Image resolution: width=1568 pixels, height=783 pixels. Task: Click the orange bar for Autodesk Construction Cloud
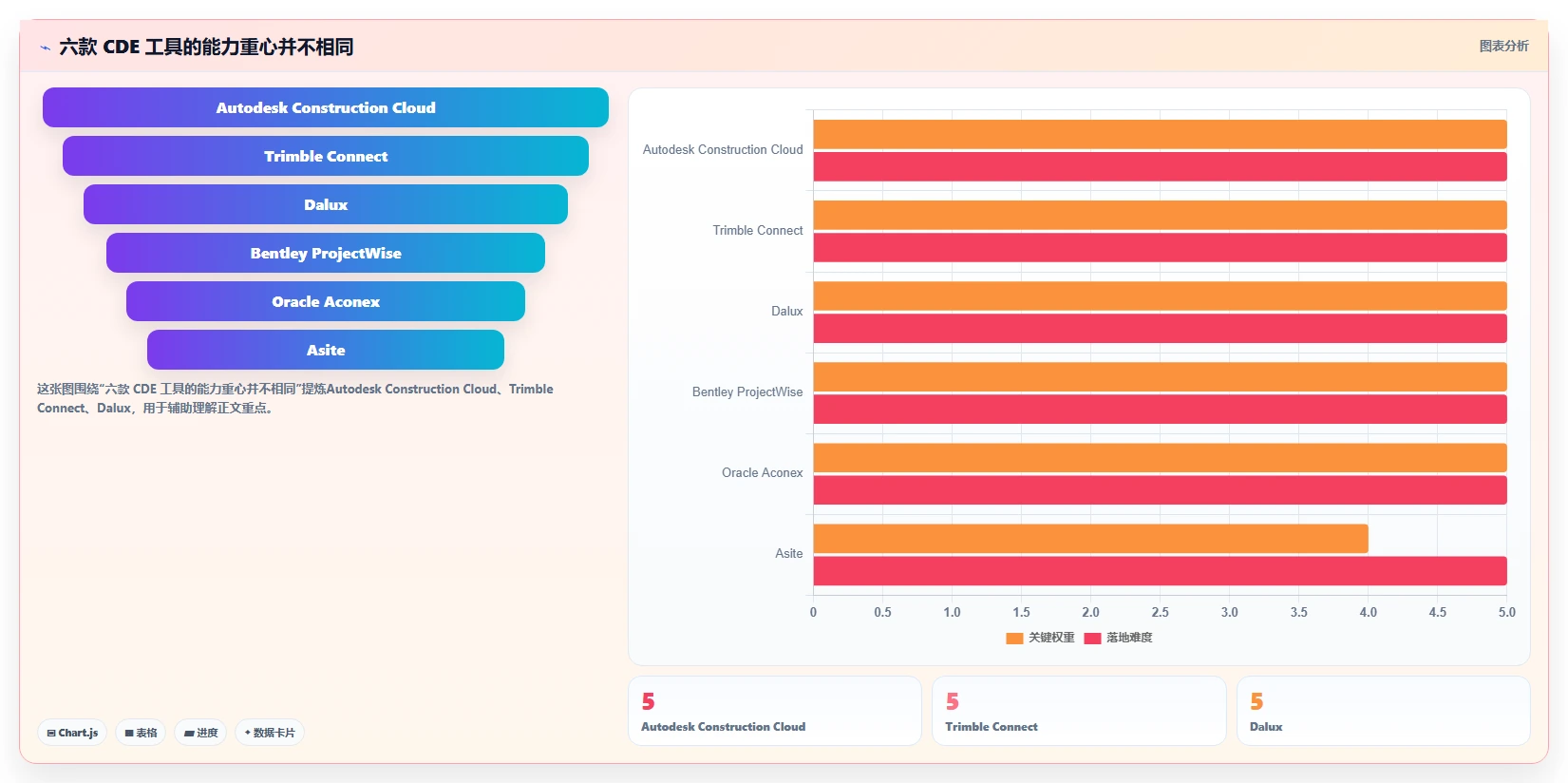pos(1160,134)
